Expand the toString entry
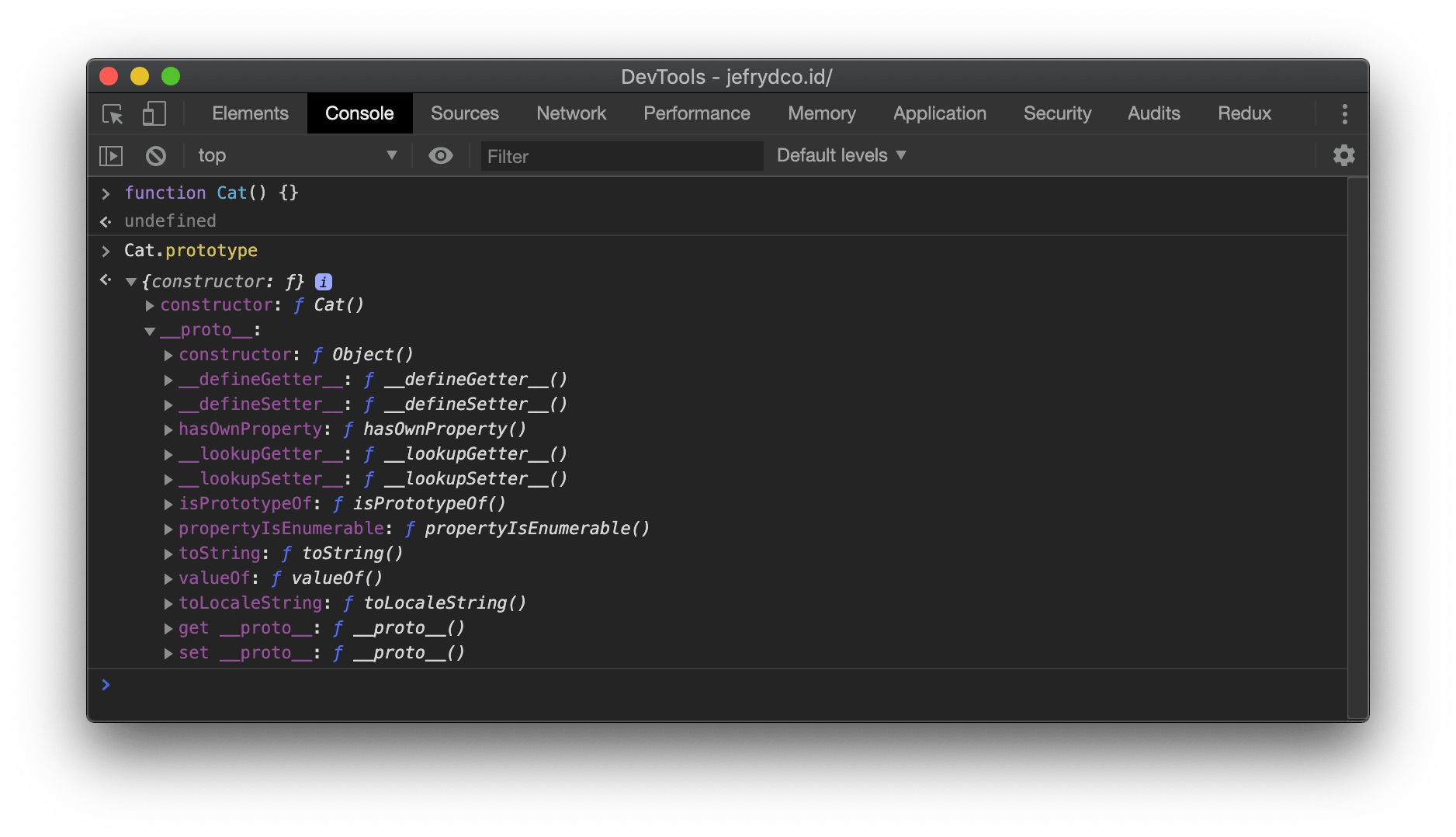Image resolution: width=1456 pixels, height=837 pixels. 168,554
